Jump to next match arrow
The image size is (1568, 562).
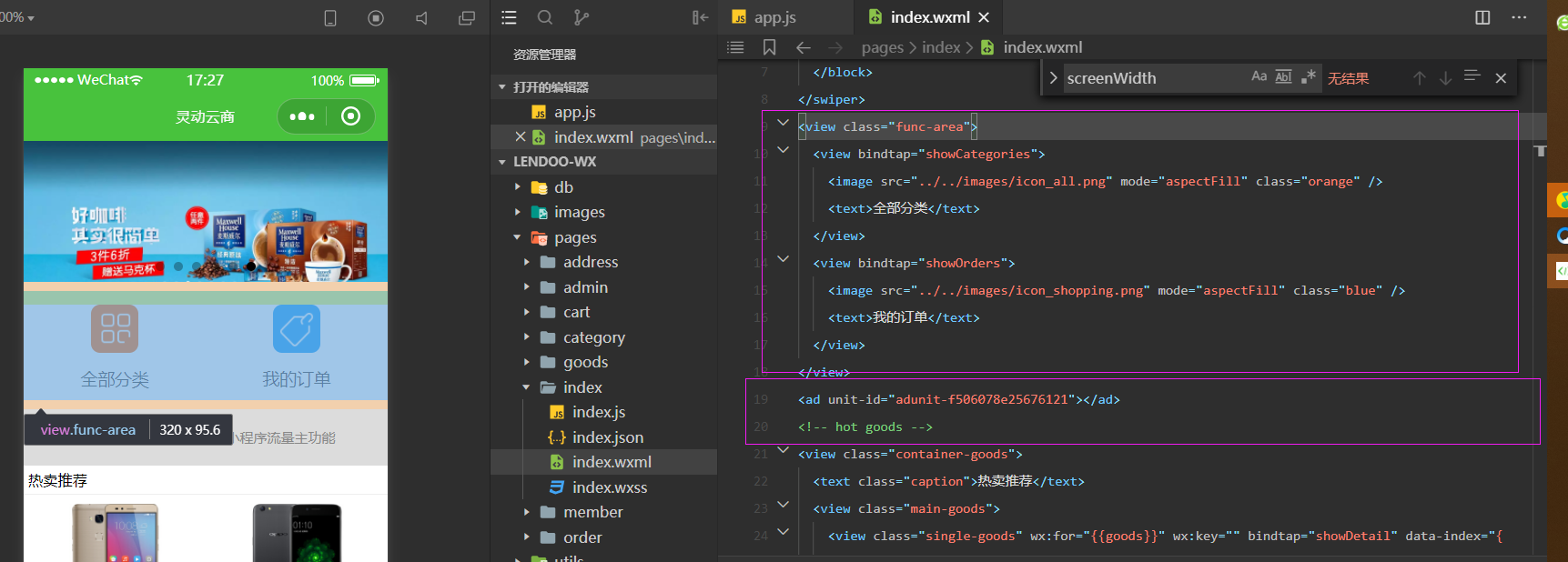(x=1445, y=78)
